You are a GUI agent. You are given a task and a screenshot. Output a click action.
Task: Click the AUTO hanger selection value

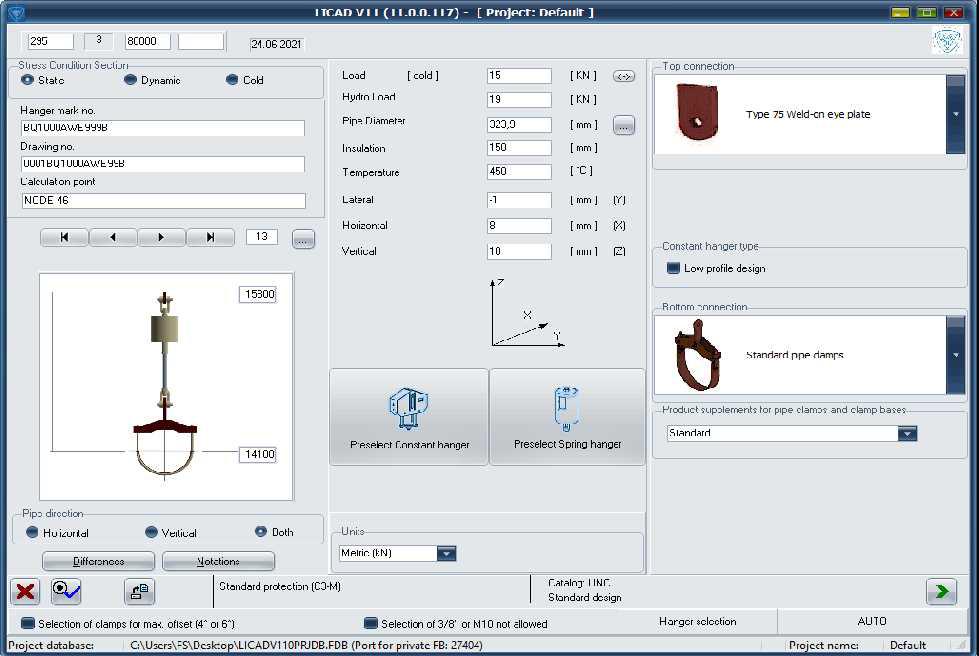click(x=872, y=621)
